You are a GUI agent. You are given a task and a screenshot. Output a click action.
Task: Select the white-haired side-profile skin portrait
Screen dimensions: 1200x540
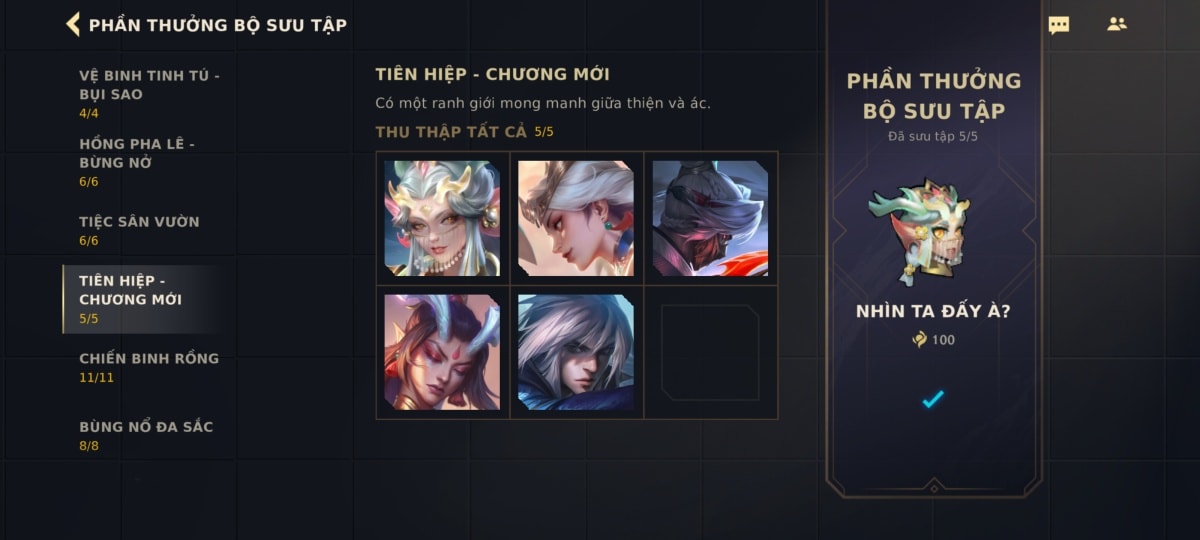576,218
